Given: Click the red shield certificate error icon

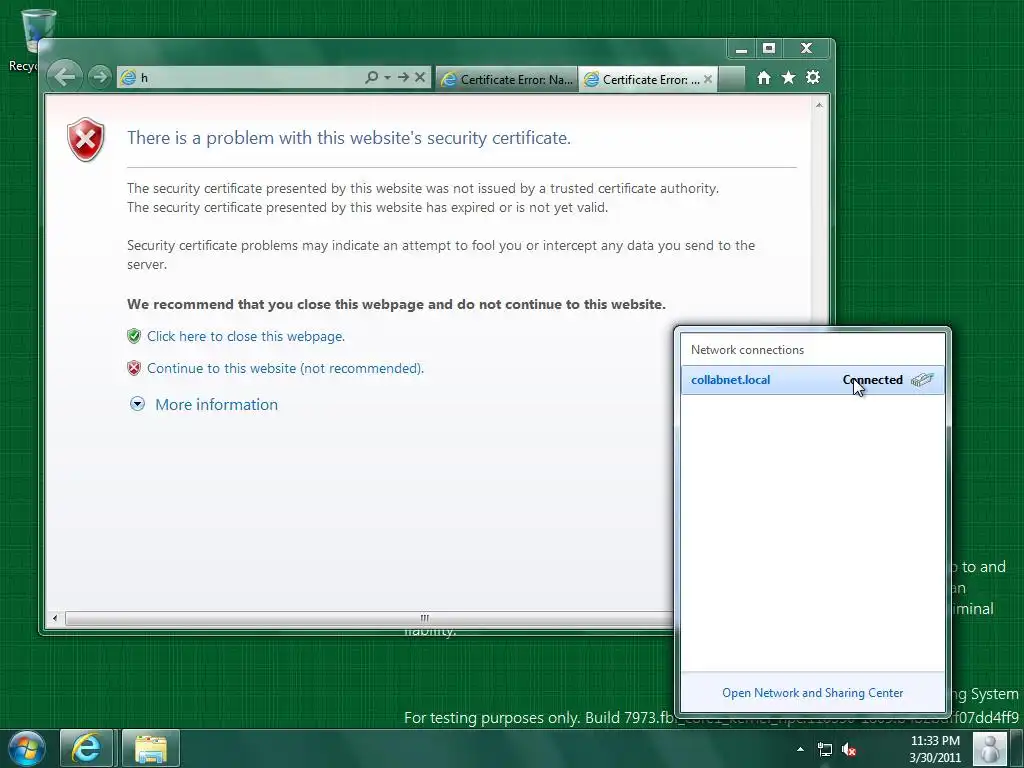Looking at the screenshot, I should 86,139.
